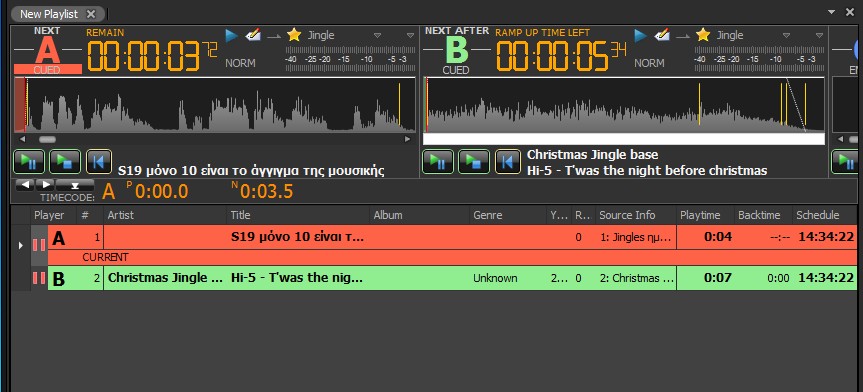
Task: Click playtime '0:07' in row B
Action: [718, 278]
